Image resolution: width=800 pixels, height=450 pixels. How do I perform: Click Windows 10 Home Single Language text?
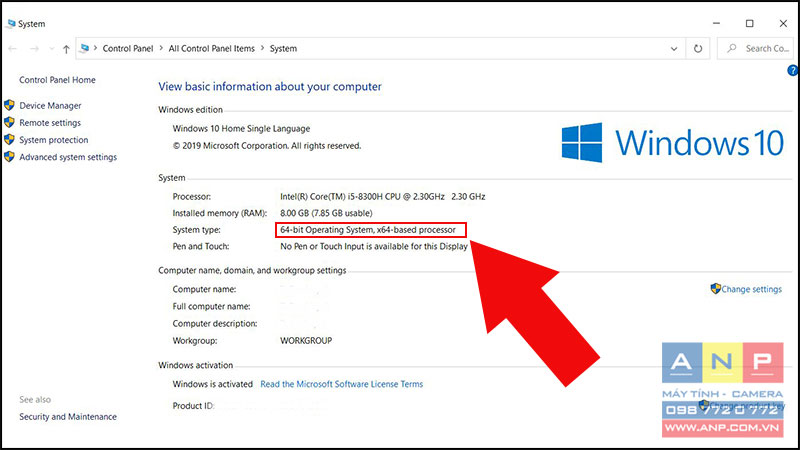(241, 129)
